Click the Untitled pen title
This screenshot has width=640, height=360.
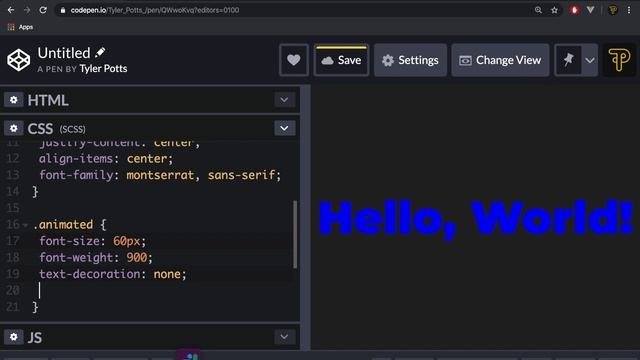click(64, 53)
